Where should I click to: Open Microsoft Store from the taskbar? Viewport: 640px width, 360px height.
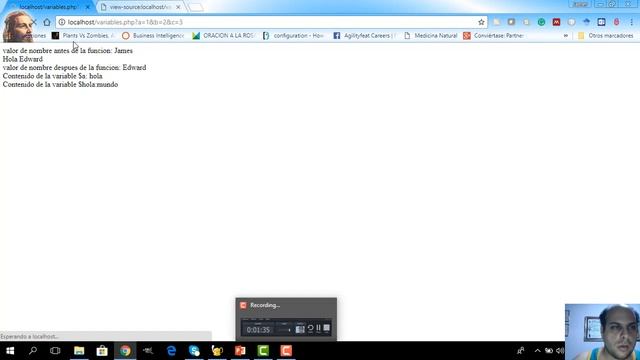point(102,351)
